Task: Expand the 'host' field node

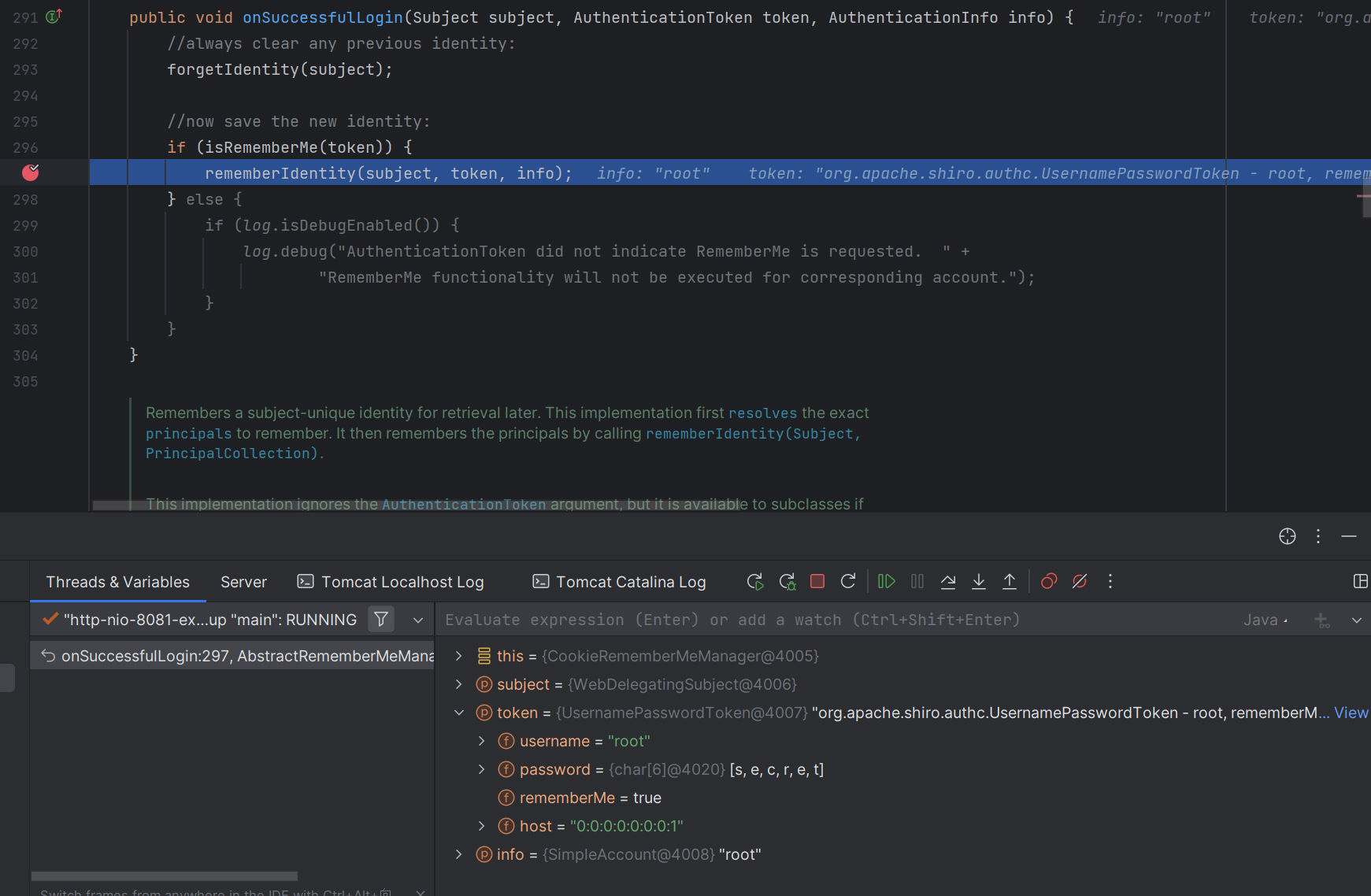Action: tap(482, 826)
